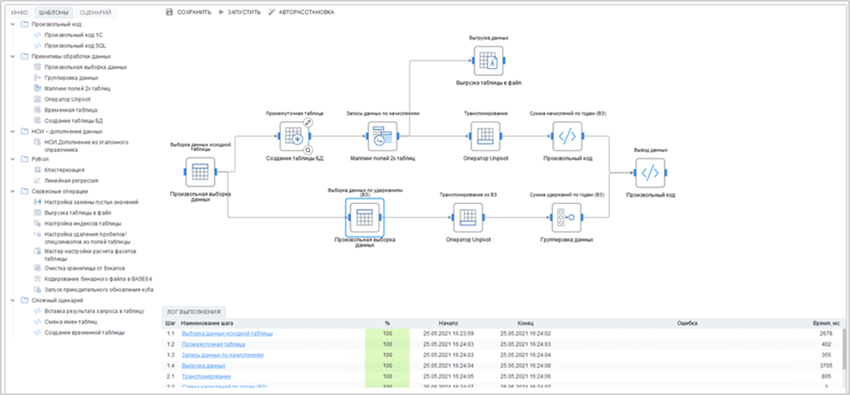Click magnifier icon on Создание таблицы БД node
850x395 pixels.
point(308,150)
